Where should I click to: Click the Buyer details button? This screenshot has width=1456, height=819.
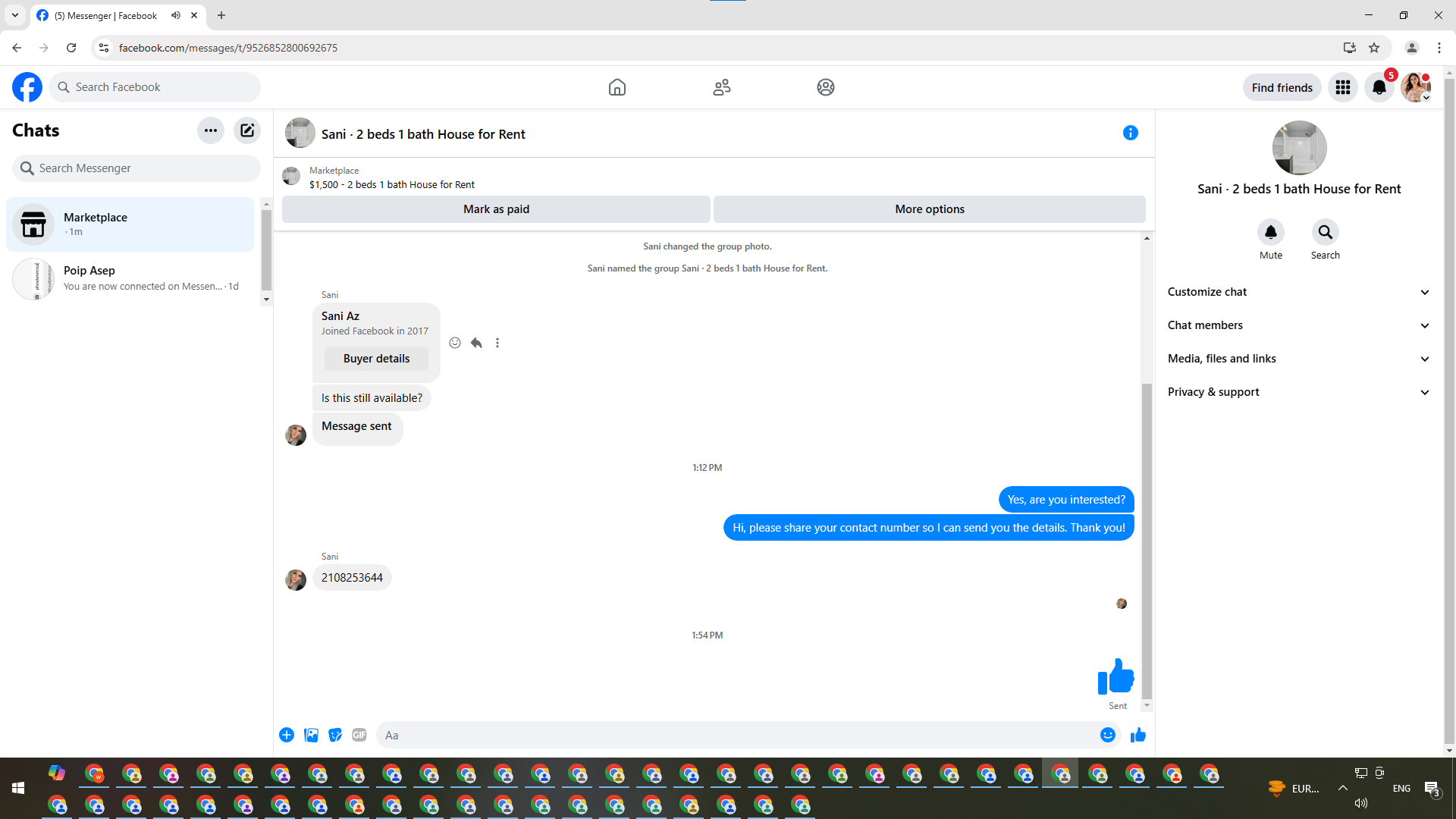click(x=376, y=359)
